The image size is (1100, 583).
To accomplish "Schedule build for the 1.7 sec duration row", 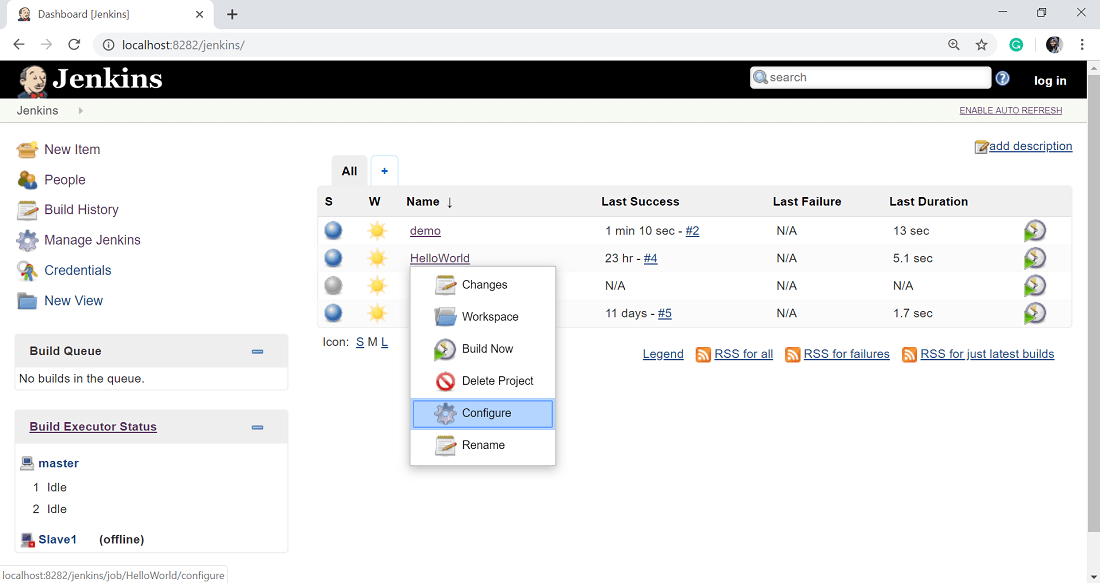I will (x=1034, y=313).
